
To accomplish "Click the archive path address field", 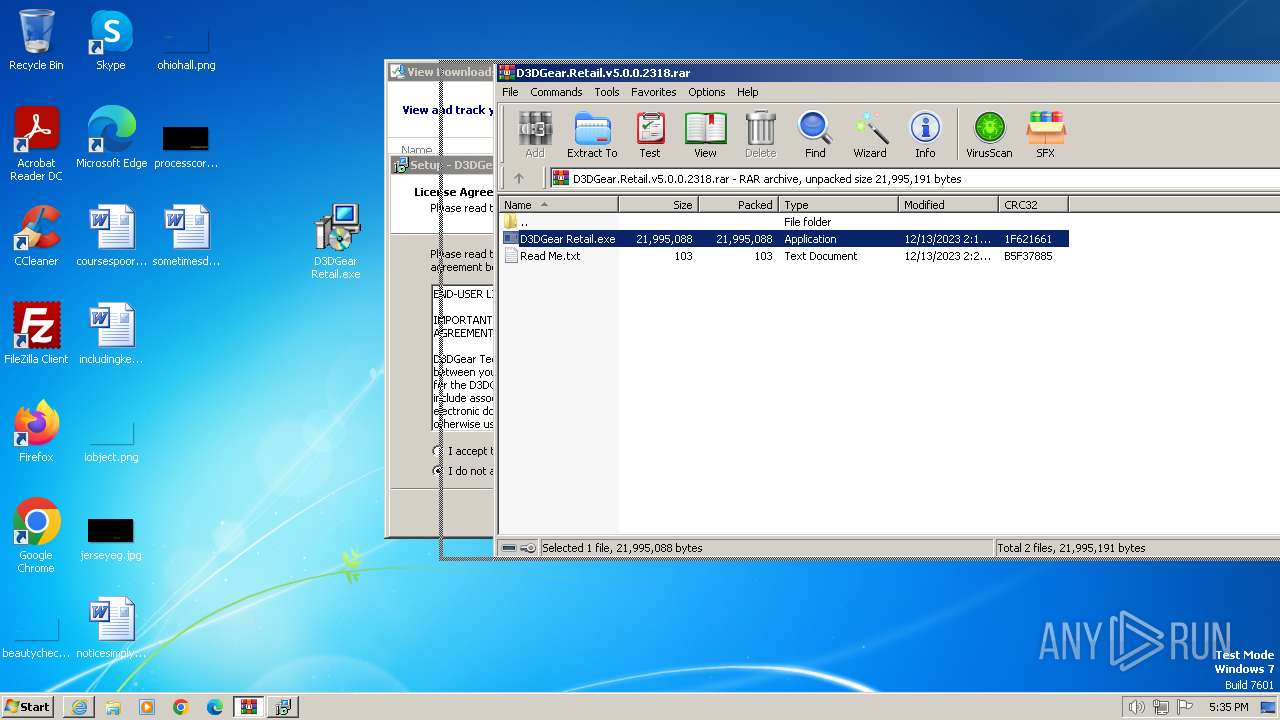I will (915, 179).
